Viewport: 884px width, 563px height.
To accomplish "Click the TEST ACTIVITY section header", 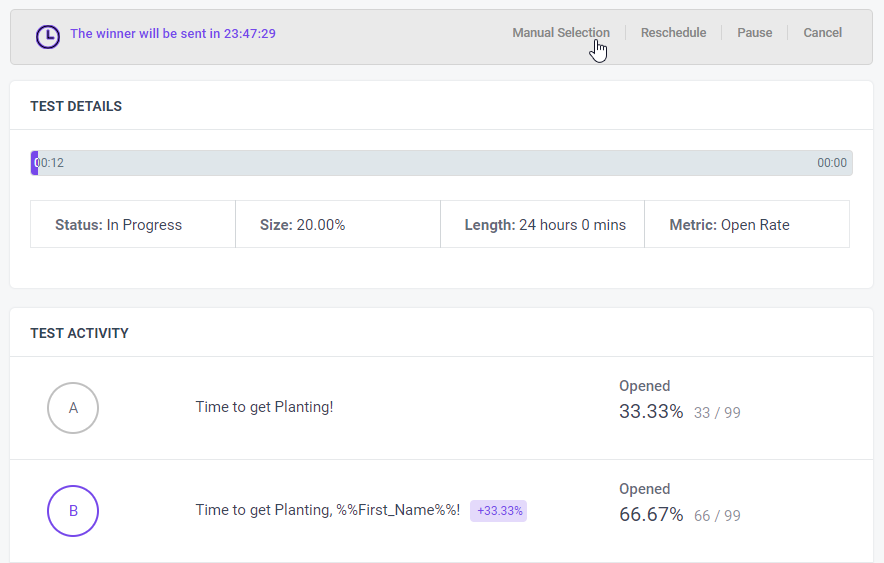I will pyautogui.click(x=79, y=333).
